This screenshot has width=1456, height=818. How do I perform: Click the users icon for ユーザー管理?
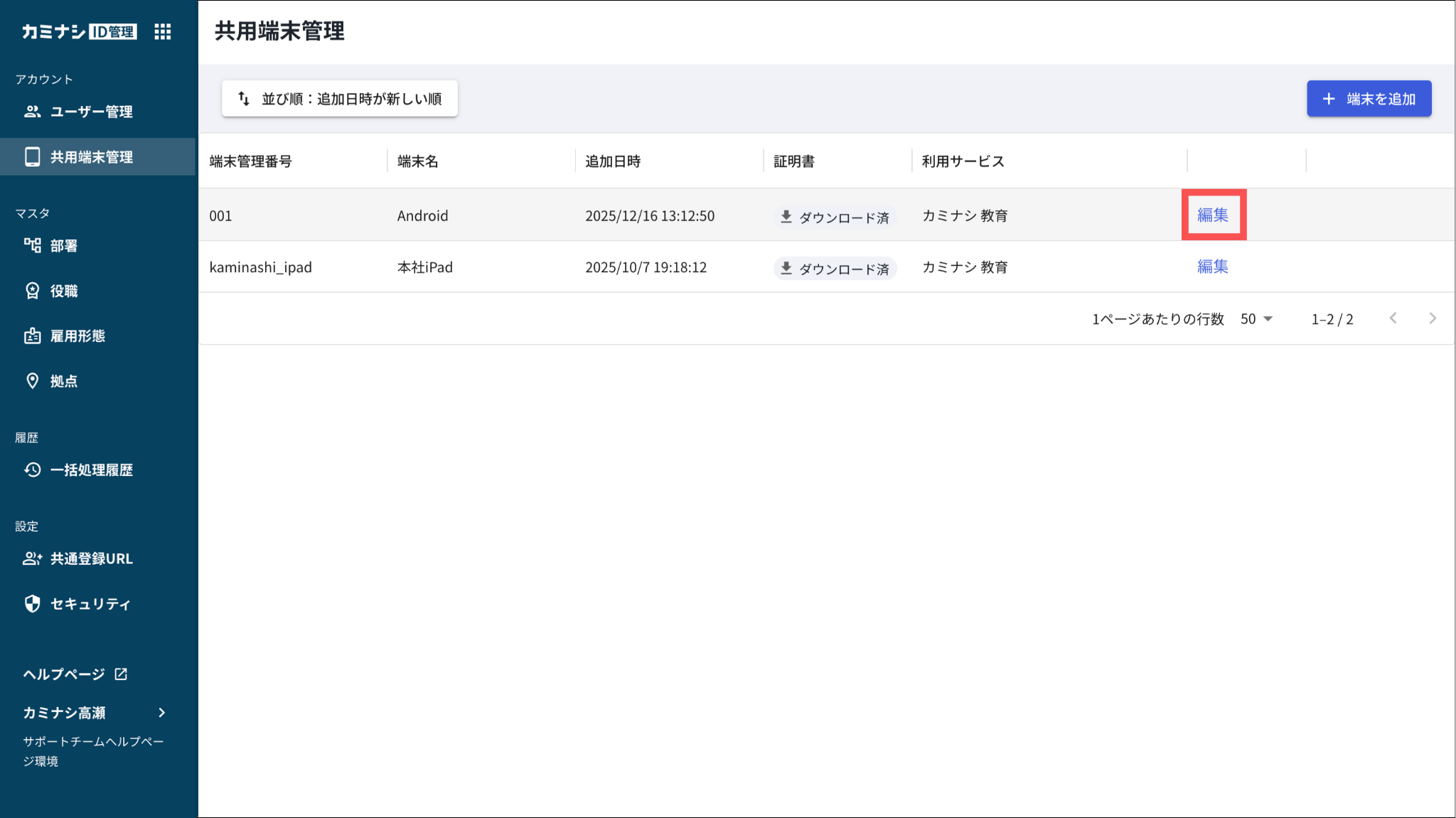32,112
